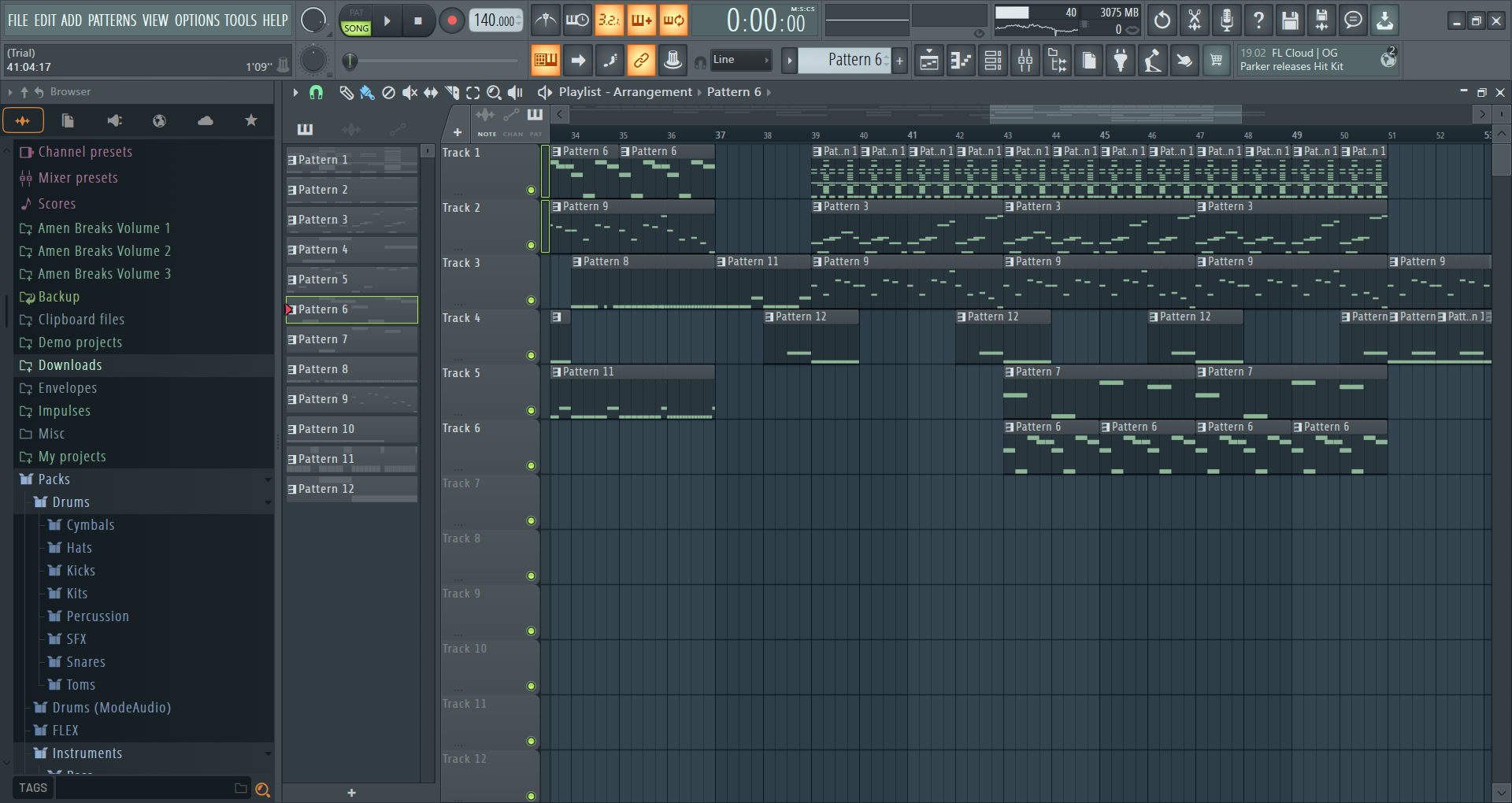The height and width of the screenshot is (803, 1512).
Task: Select the Draw pencil tool in Playlist
Action: pos(346,92)
